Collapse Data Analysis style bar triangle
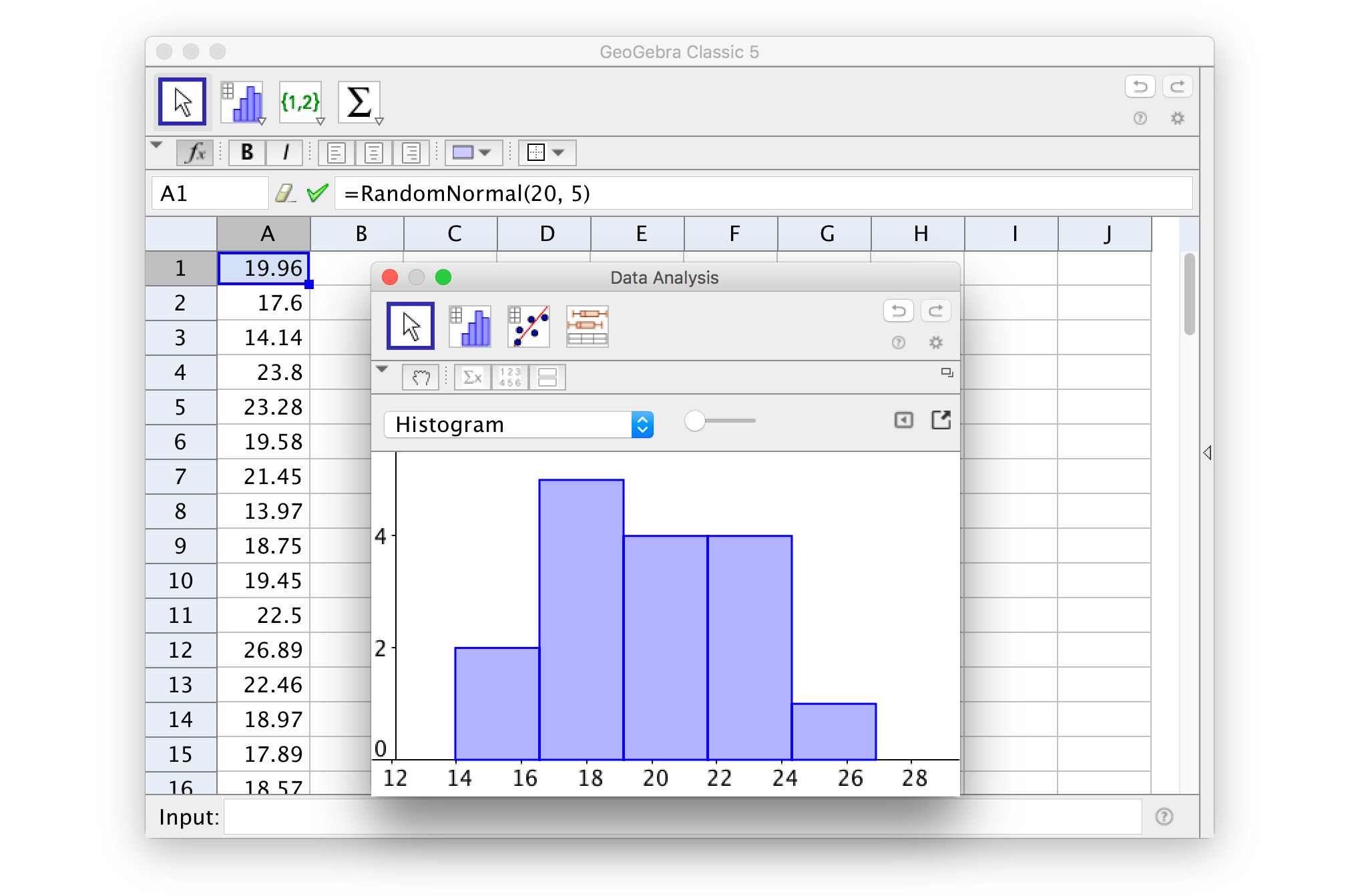The width and height of the screenshot is (1362, 896). pyautogui.click(x=382, y=369)
